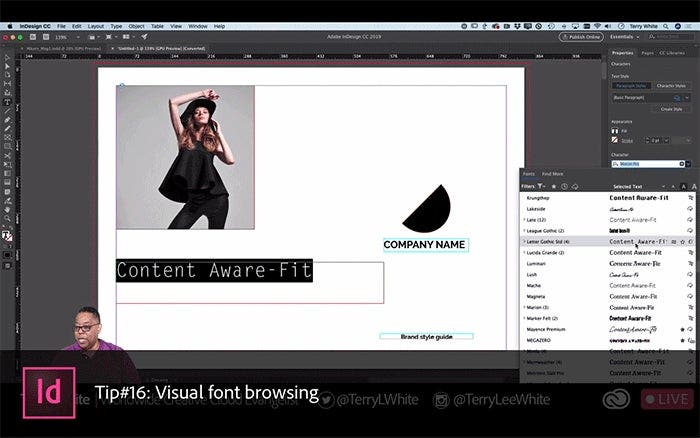Show recently added fonts via clock filter
Screen dimensions: 700x438
564,186
